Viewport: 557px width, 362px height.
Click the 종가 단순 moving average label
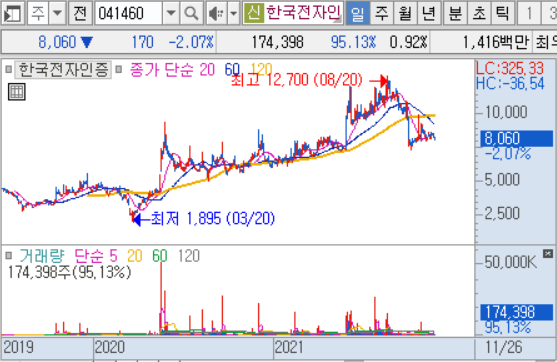click(x=162, y=70)
